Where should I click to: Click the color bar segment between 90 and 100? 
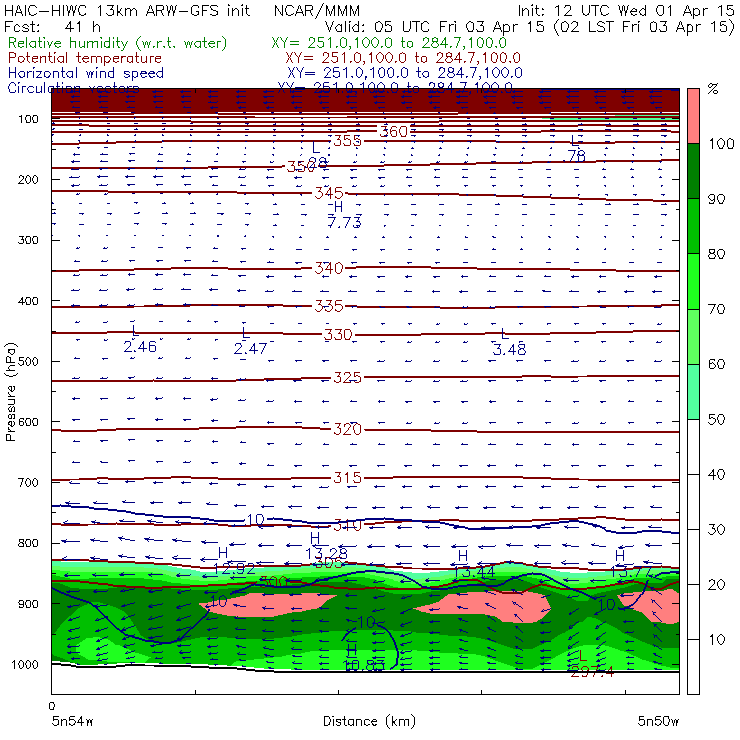pyautogui.click(x=693, y=171)
